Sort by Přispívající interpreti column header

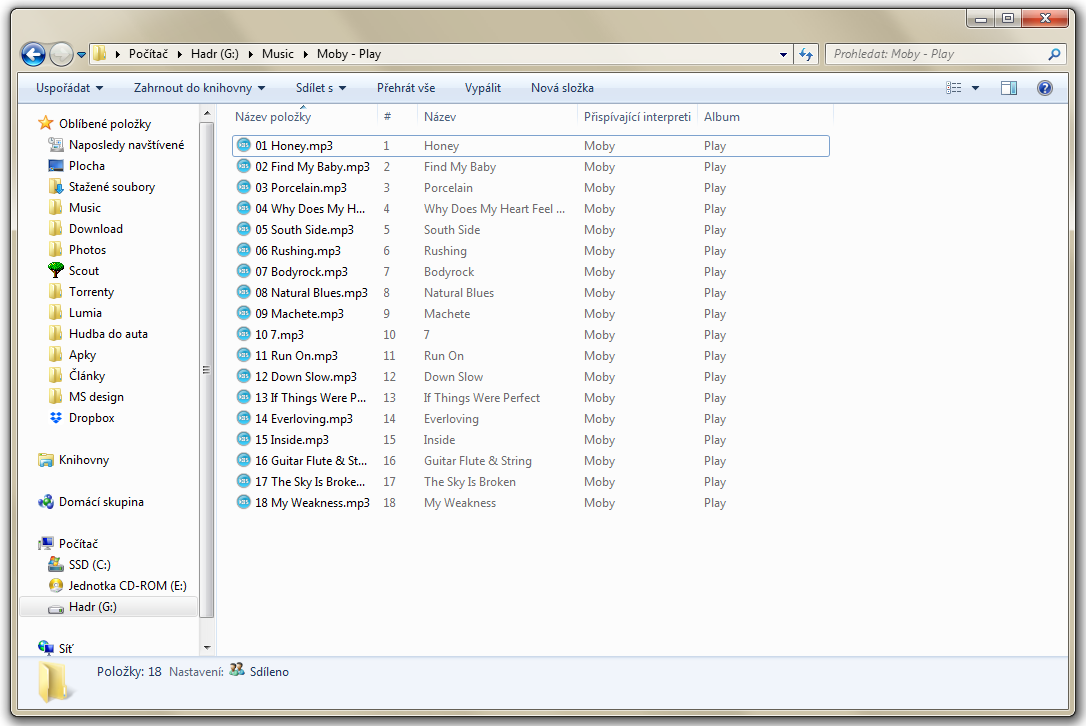coord(637,117)
